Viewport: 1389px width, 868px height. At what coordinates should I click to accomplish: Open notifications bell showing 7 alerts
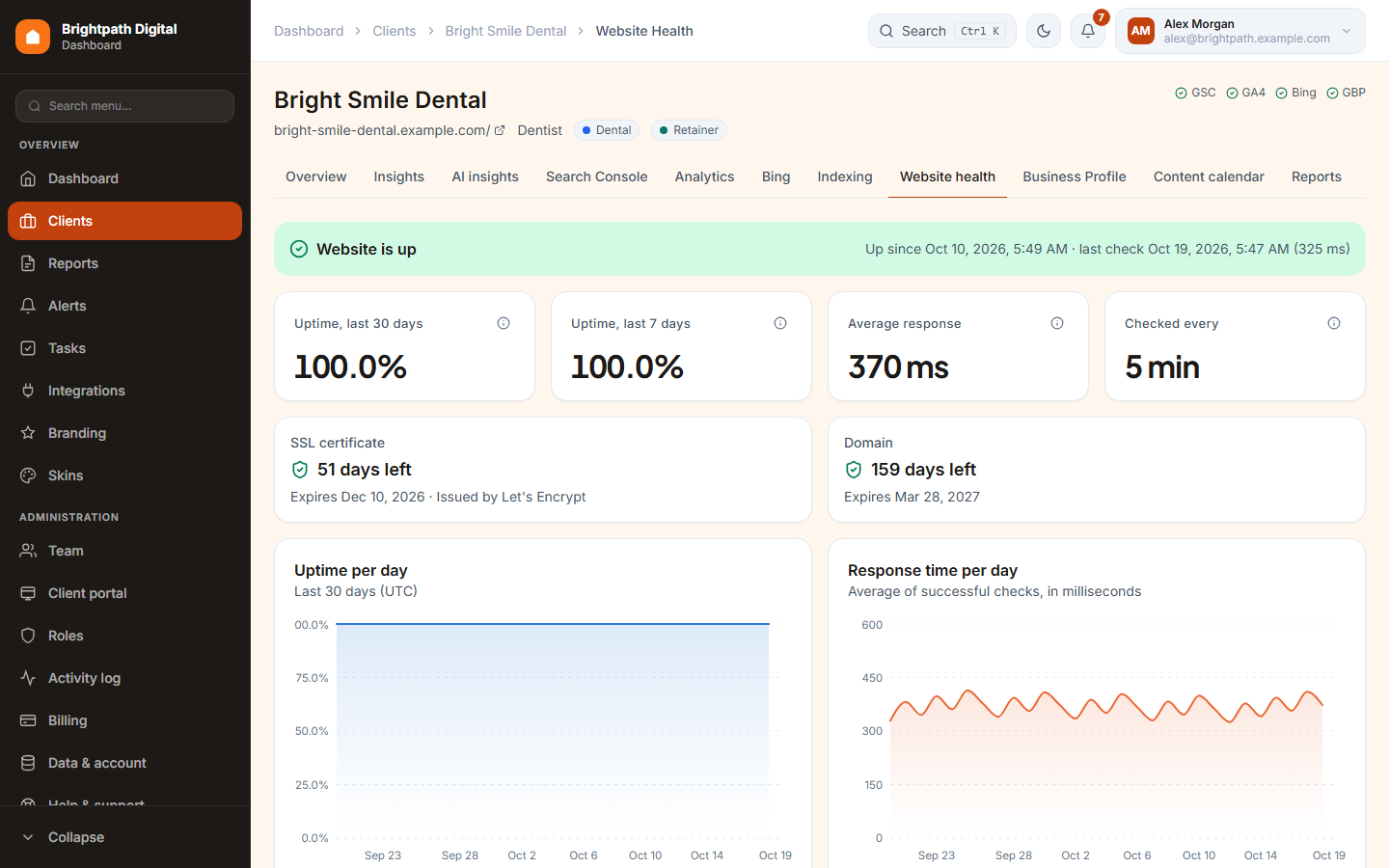tap(1088, 31)
